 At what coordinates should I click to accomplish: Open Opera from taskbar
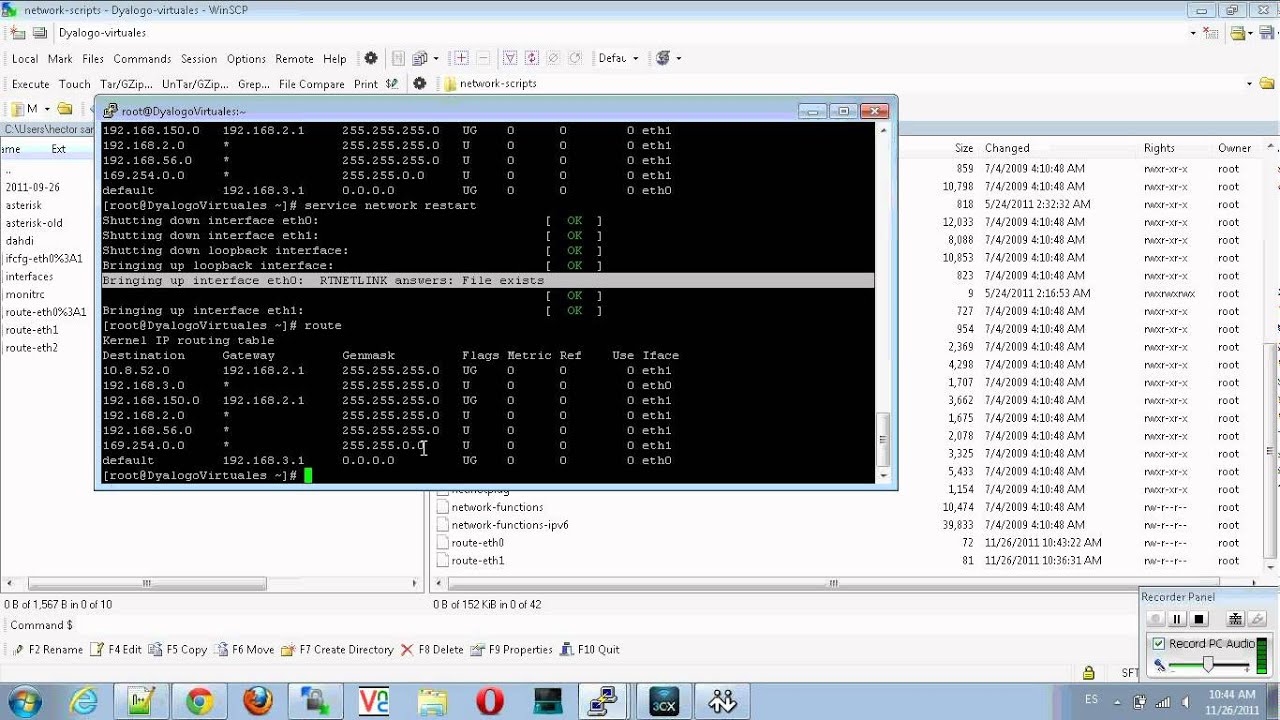[x=489, y=701]
